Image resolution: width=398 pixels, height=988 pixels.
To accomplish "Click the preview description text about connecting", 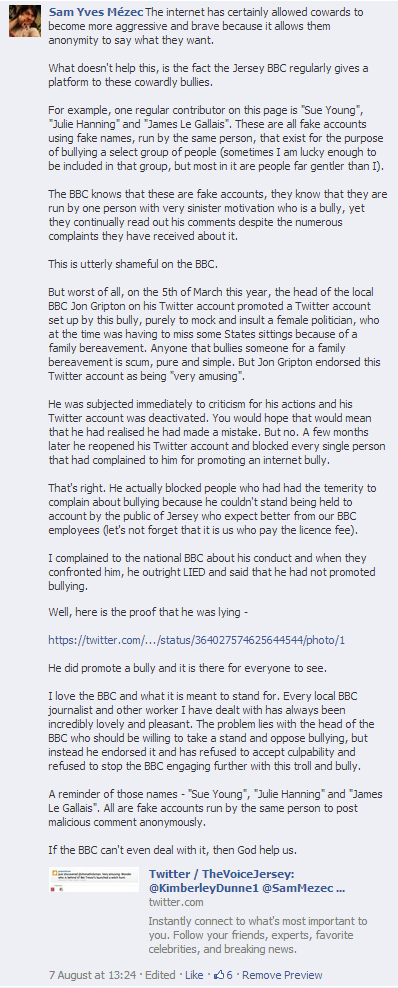I will click(x=258, y=935).
